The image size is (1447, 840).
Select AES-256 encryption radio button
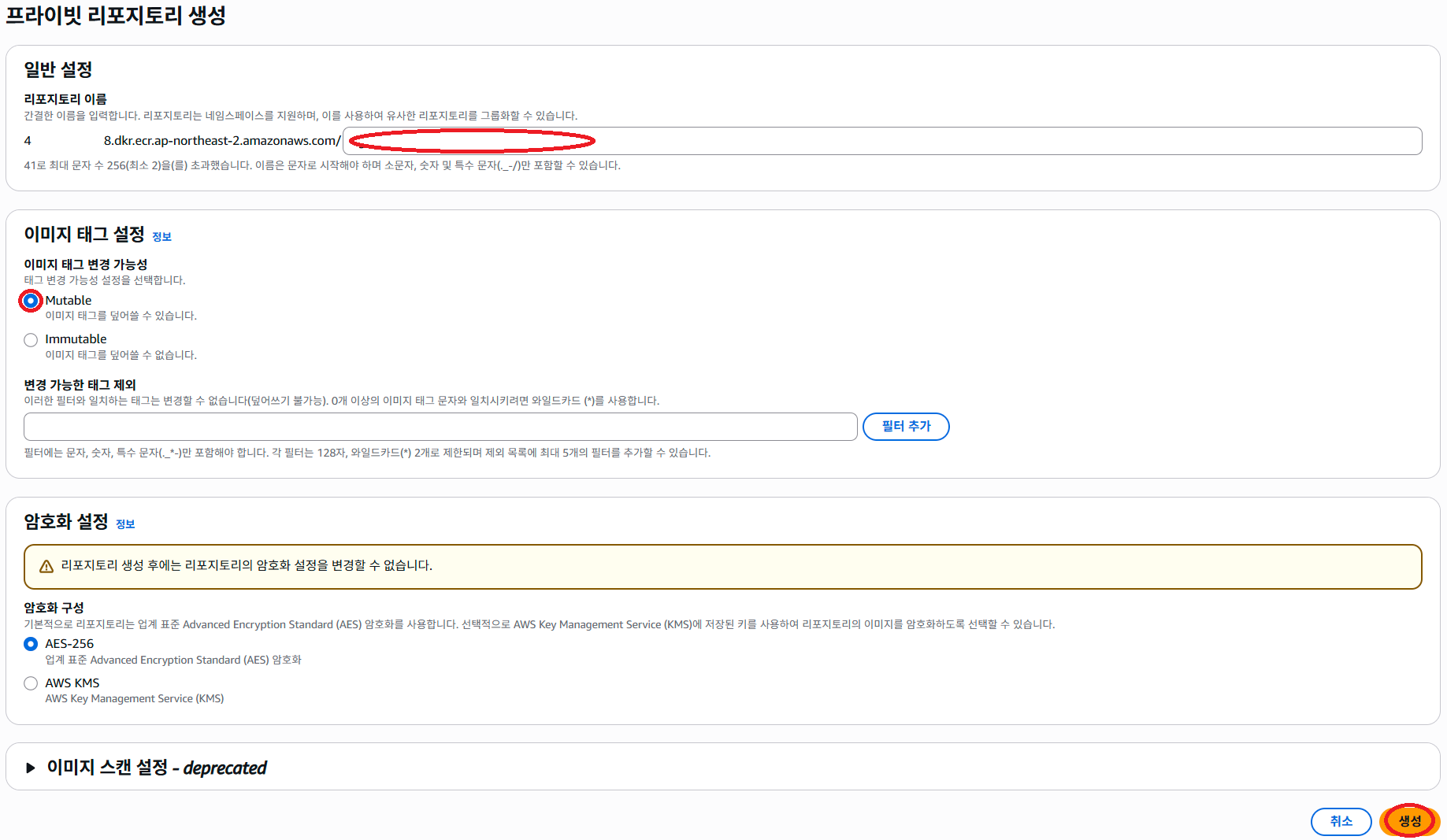click(31, 644)
